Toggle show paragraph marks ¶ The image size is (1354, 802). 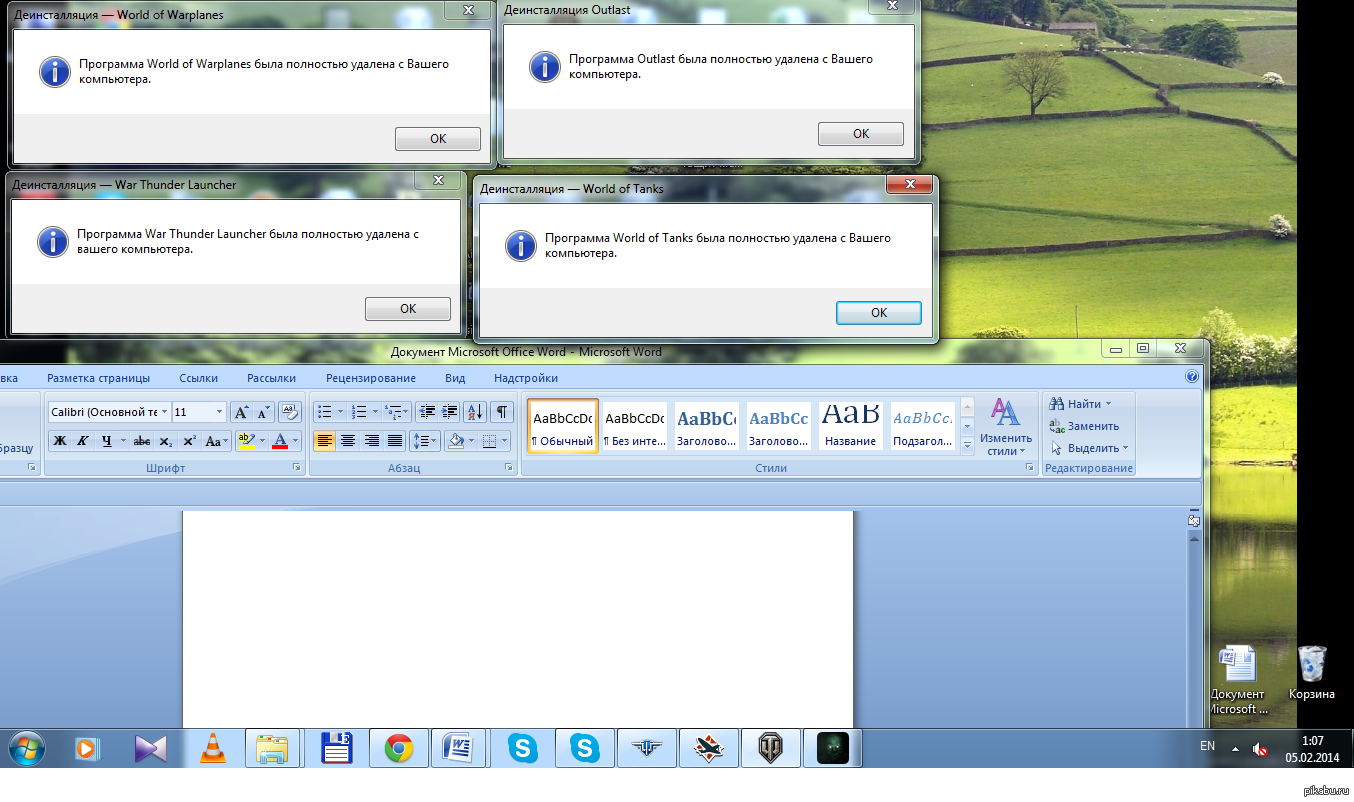[x=502, y=412]
